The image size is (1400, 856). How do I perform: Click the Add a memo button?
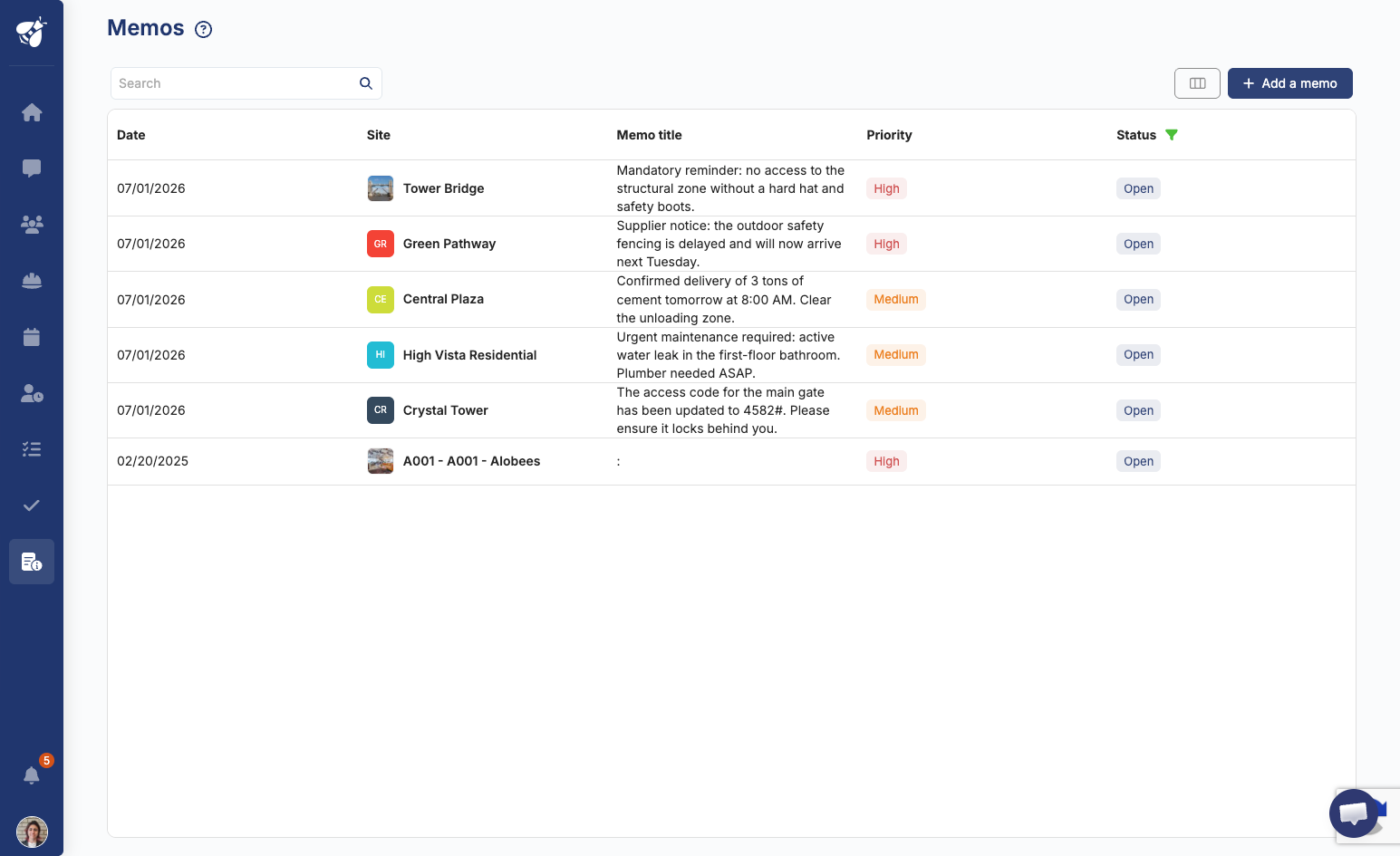tap(1289, 83)
